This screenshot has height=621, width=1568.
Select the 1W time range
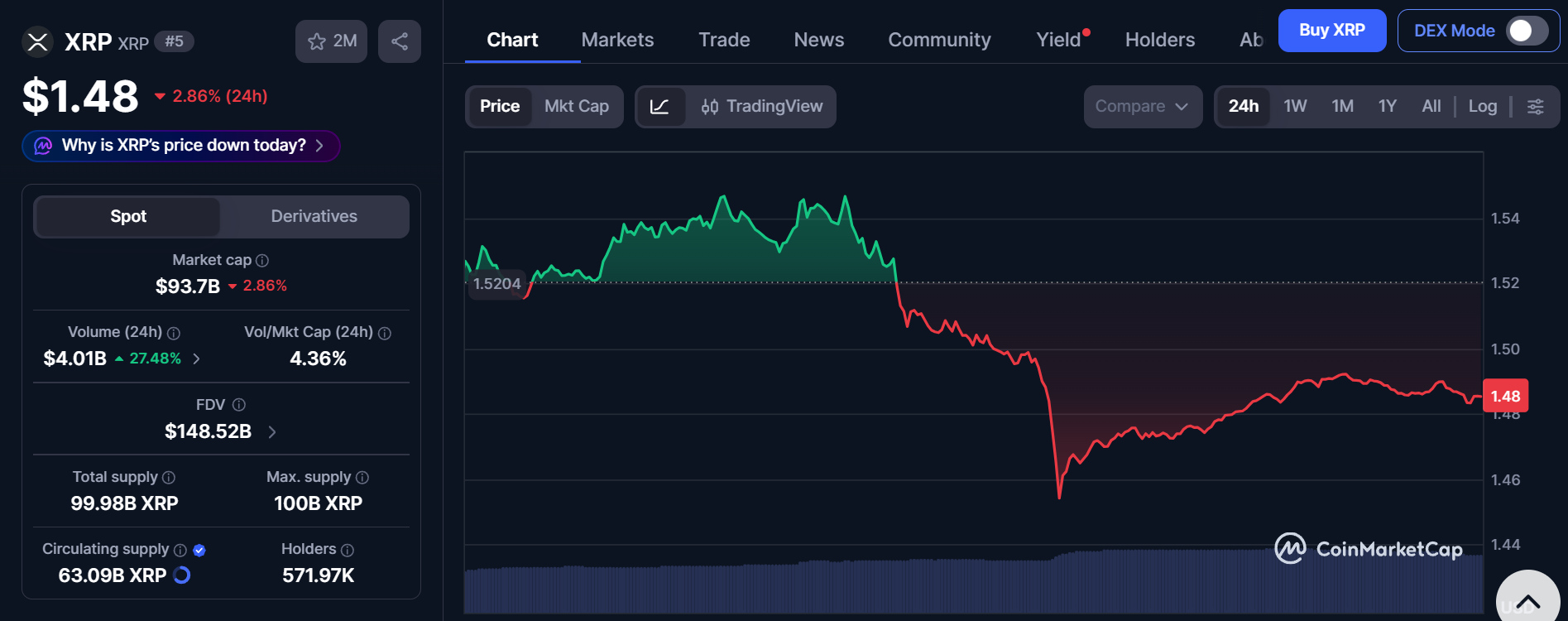pyautogui.click(x=1295, y=107)
